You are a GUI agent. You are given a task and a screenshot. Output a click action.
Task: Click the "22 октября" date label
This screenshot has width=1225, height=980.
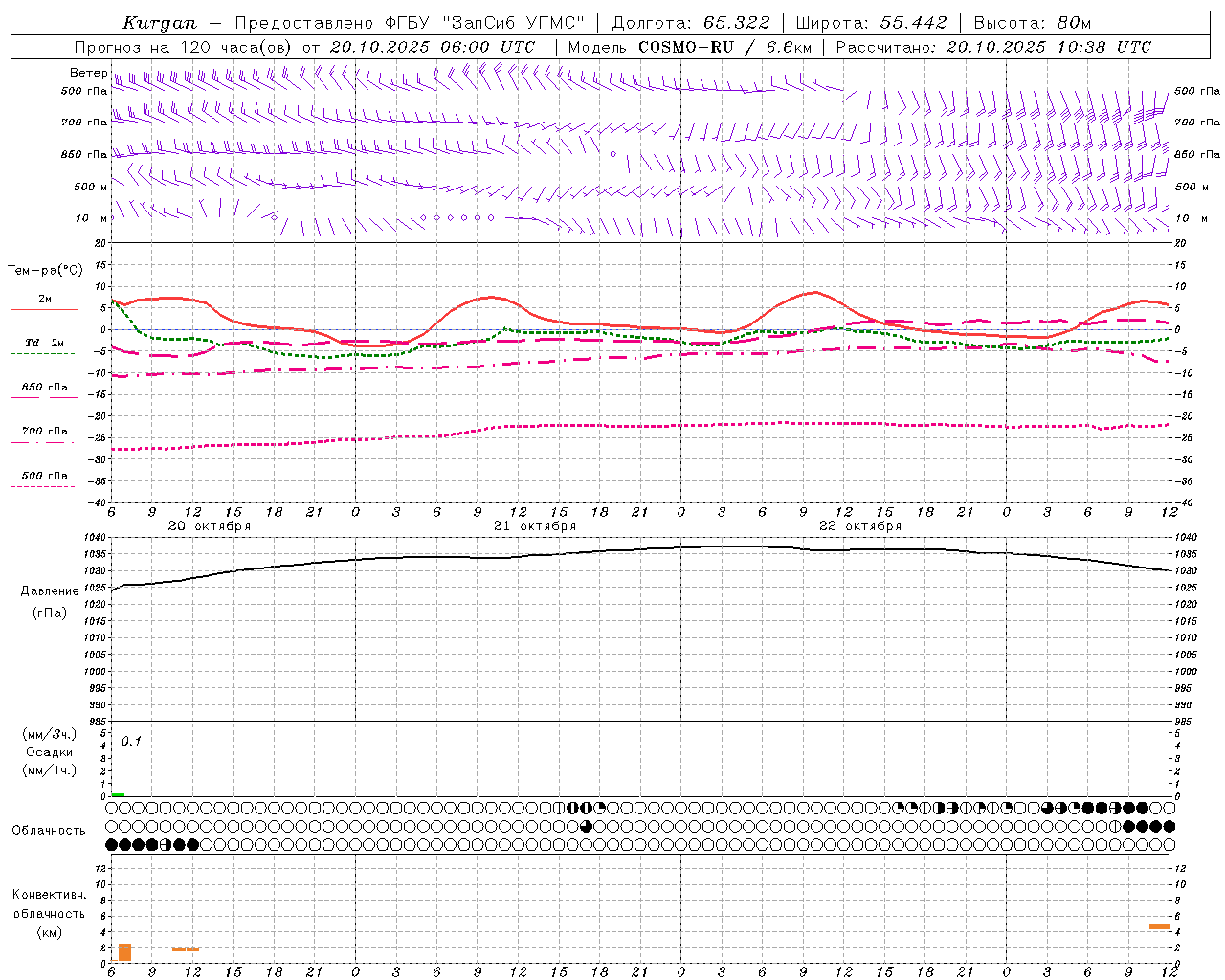point(859,526)
